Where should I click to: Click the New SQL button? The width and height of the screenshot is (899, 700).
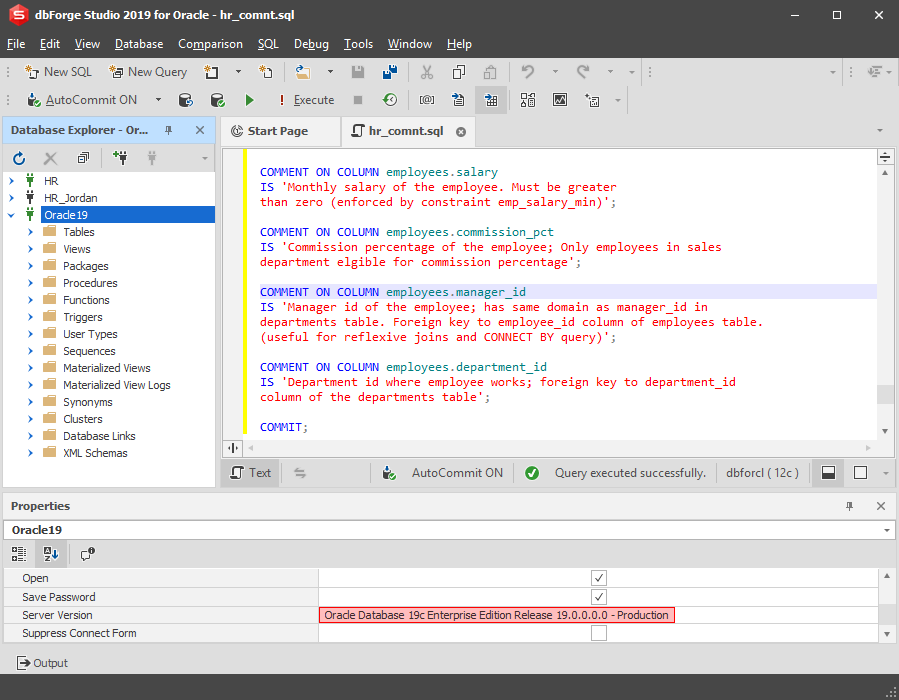click(x=58, y=72)
